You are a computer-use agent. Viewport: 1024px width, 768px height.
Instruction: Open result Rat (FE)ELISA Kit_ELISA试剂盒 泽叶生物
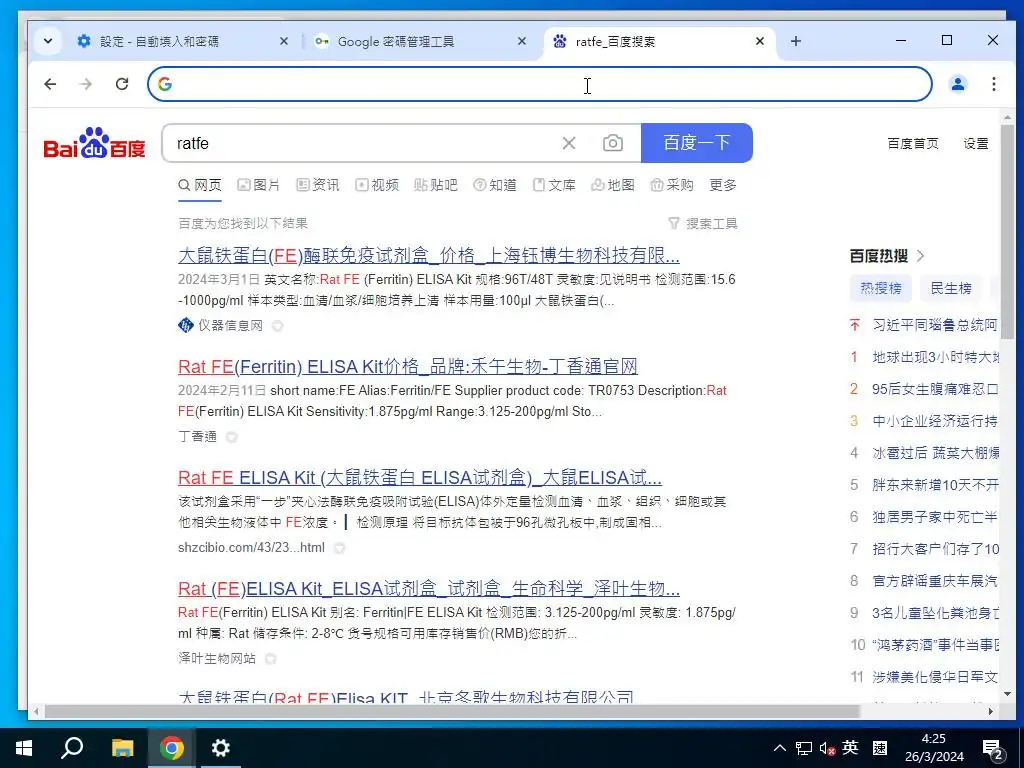[x=428, y=588]
